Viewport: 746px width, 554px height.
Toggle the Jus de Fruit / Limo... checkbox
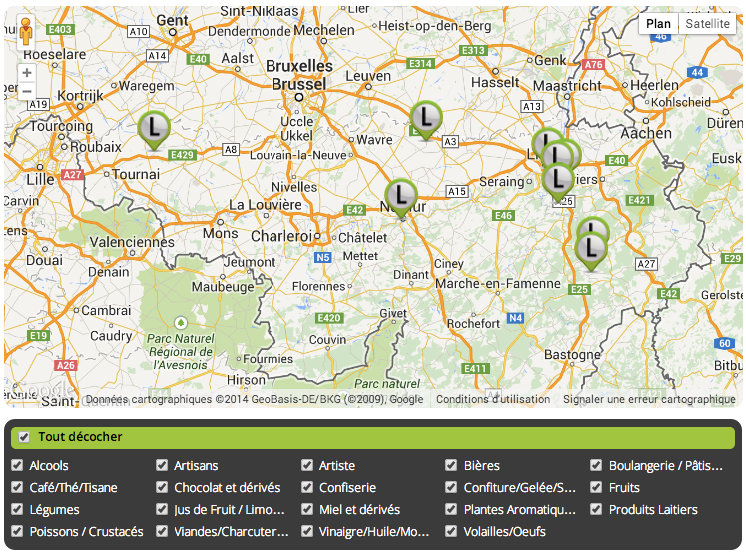162,509
